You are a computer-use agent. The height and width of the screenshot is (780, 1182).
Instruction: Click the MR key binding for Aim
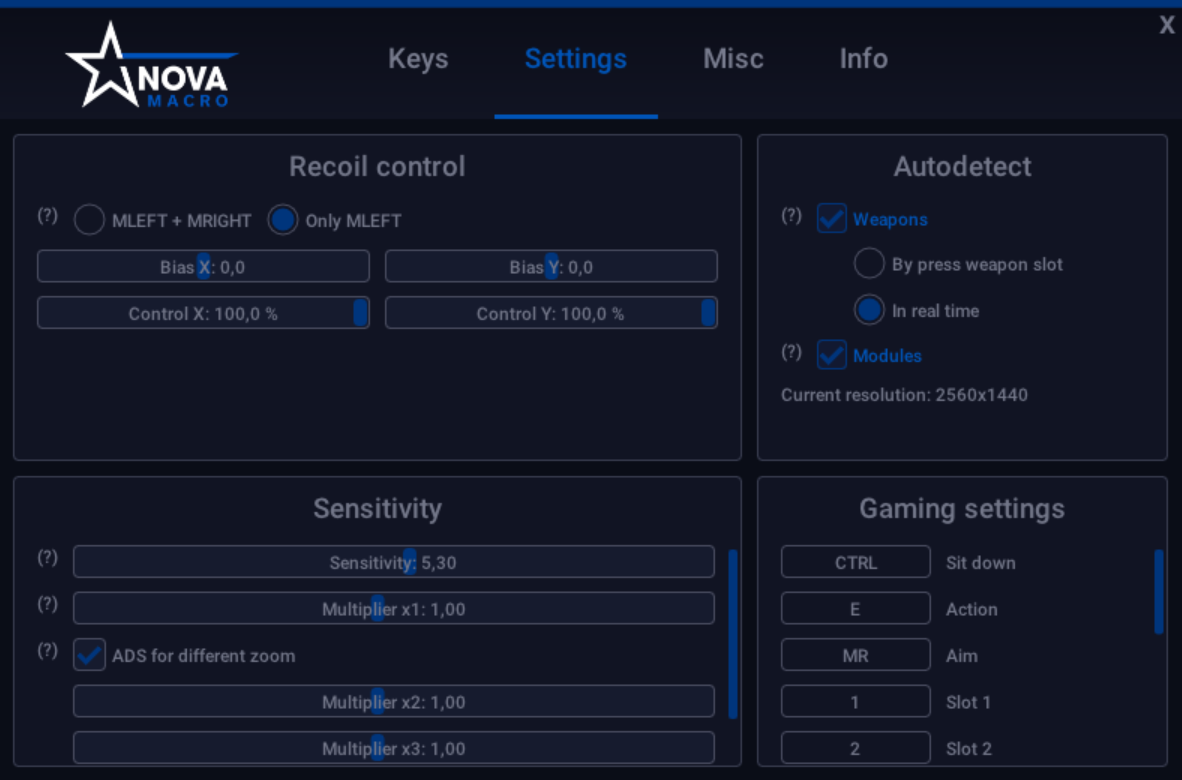click(x=855, y=655)
